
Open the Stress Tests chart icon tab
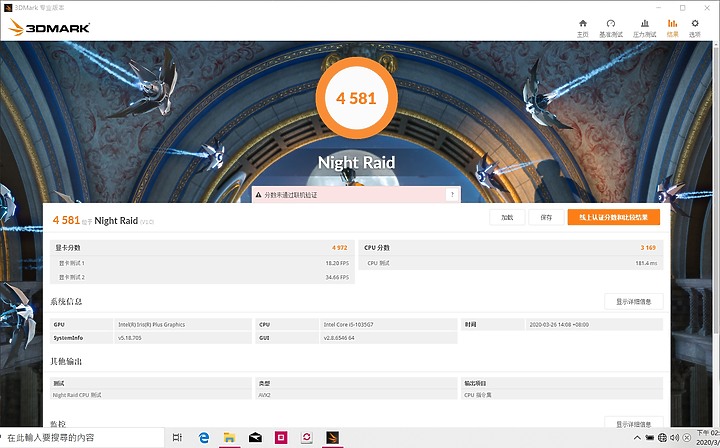pos(645,28)
